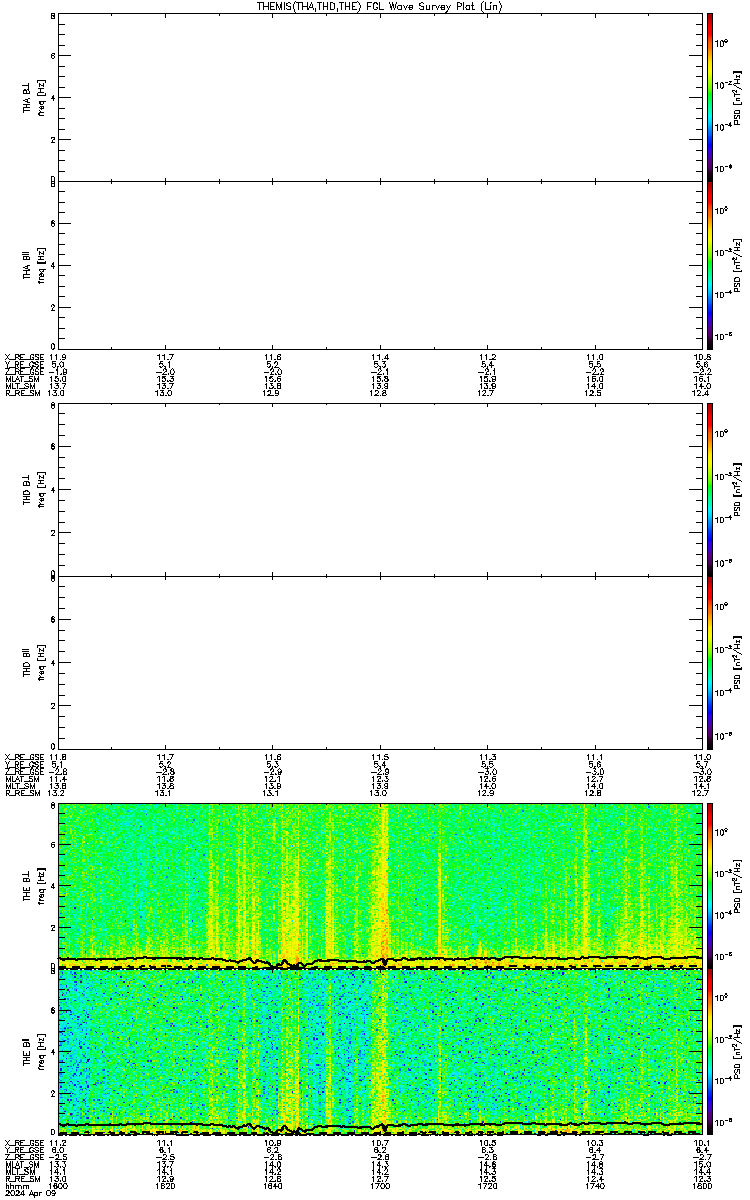Click the black frequency line in THE B-perpendicular
This screenshot has width=750, height=1200.
pyautogui.click(x=380, y=960)
